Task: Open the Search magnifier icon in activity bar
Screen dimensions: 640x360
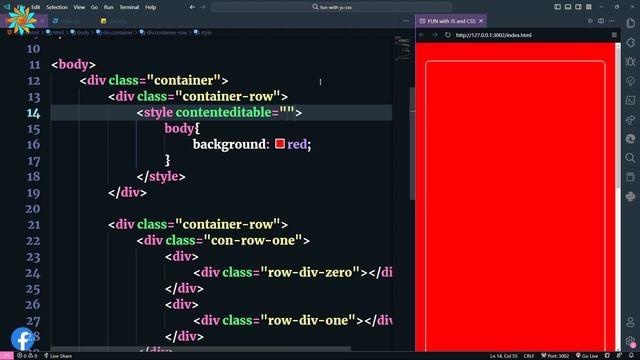Action: (631, 158)
